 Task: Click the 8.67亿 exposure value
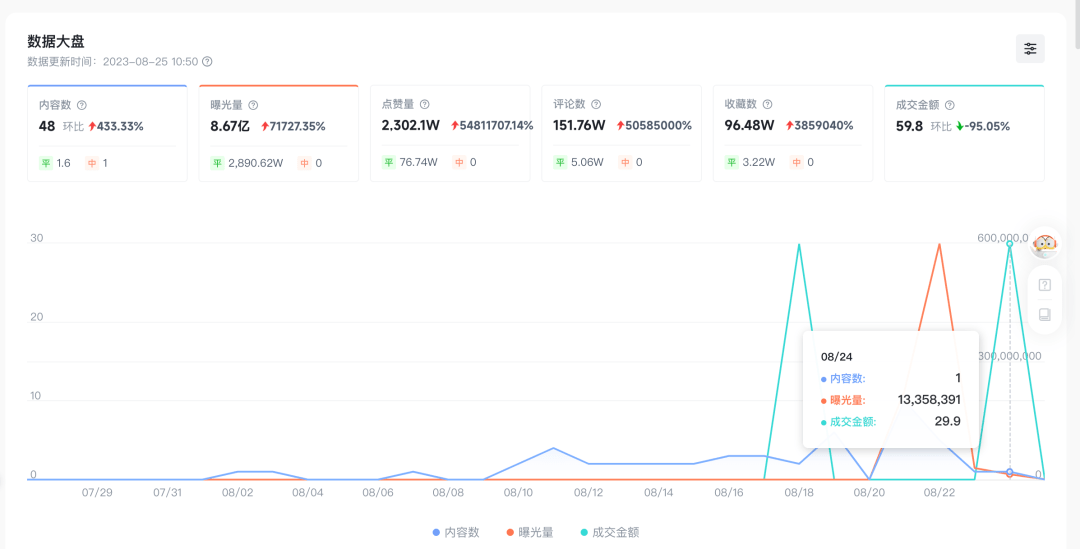pos(230,126)
